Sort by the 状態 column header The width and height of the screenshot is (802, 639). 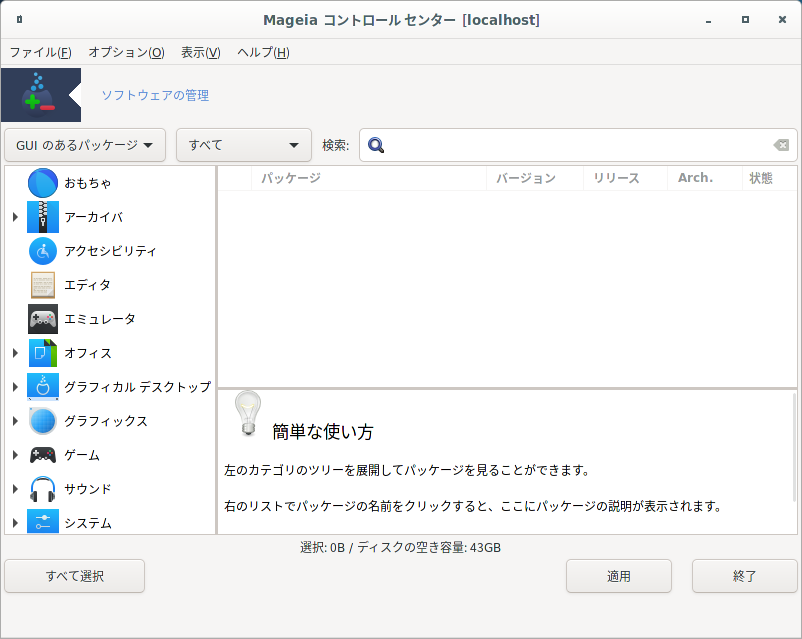click(x=769, y=178)
